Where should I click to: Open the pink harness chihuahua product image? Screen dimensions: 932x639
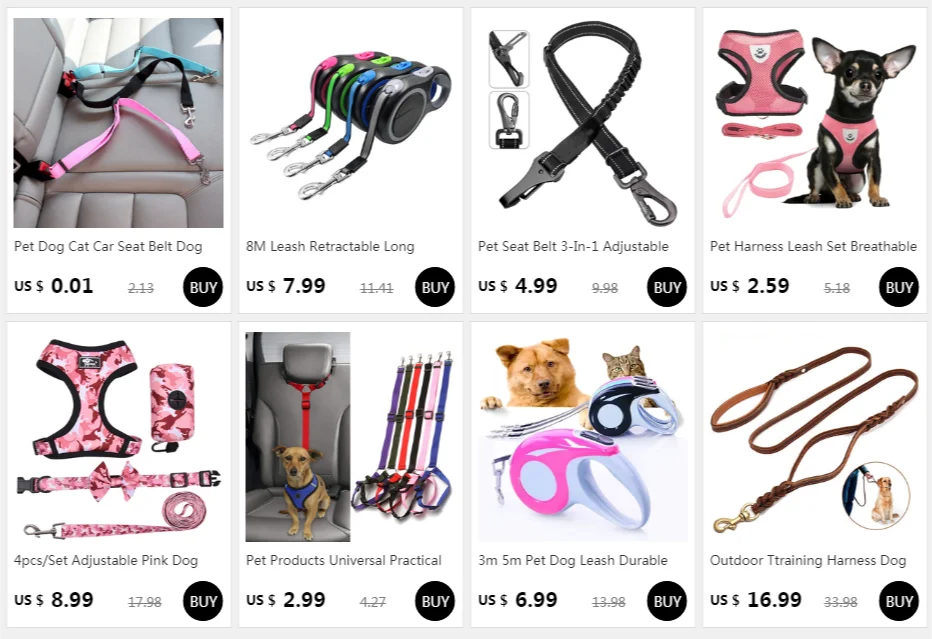click(x=814, y=122)
